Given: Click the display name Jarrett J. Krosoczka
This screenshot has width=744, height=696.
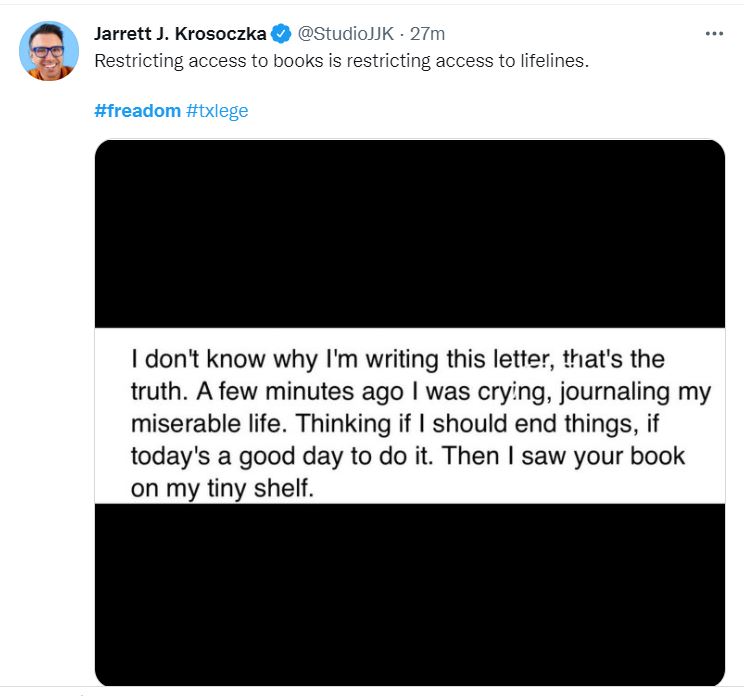Looking at the screenshot, I should point(181,34).
